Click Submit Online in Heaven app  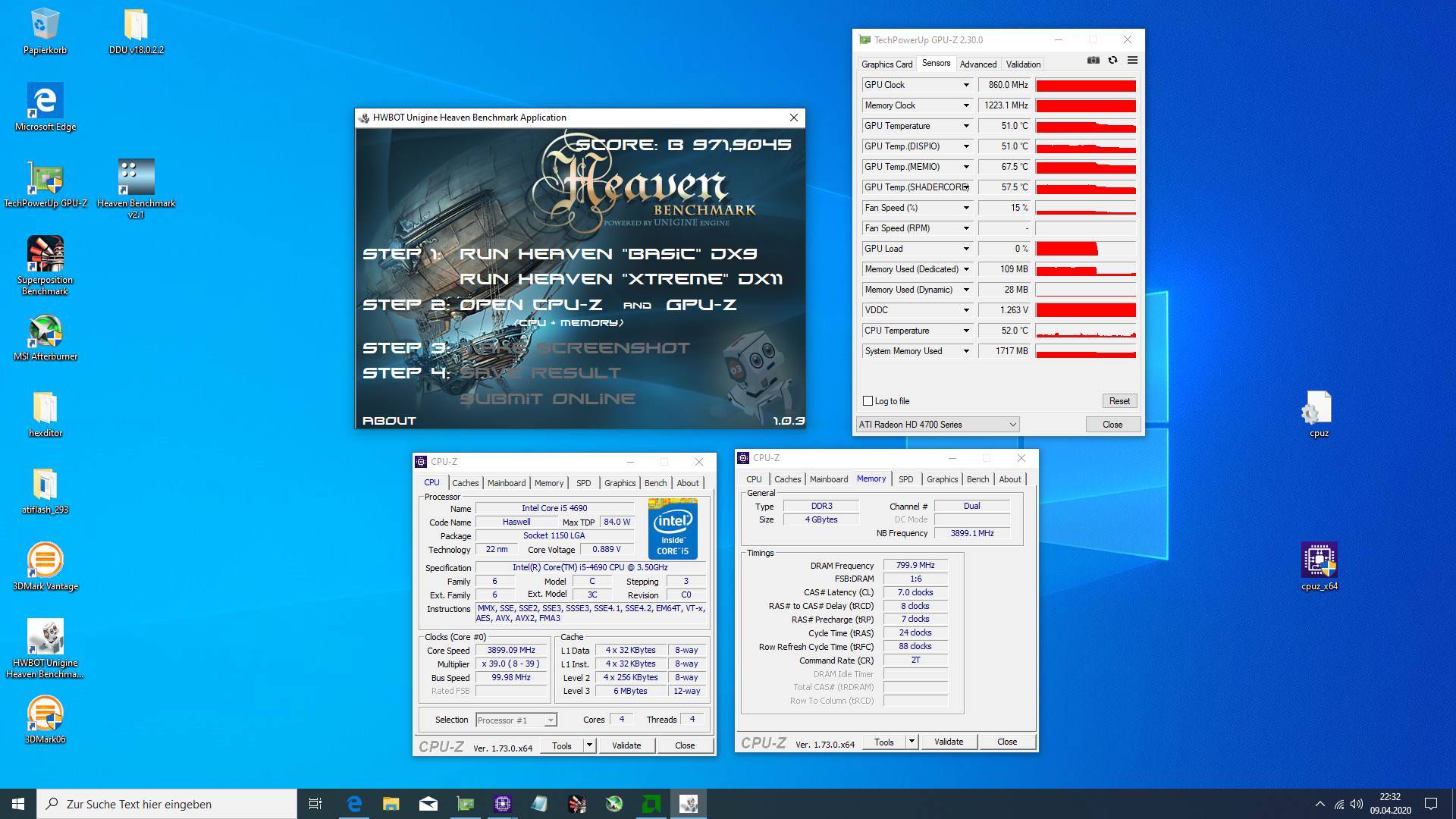coord(548,399)
